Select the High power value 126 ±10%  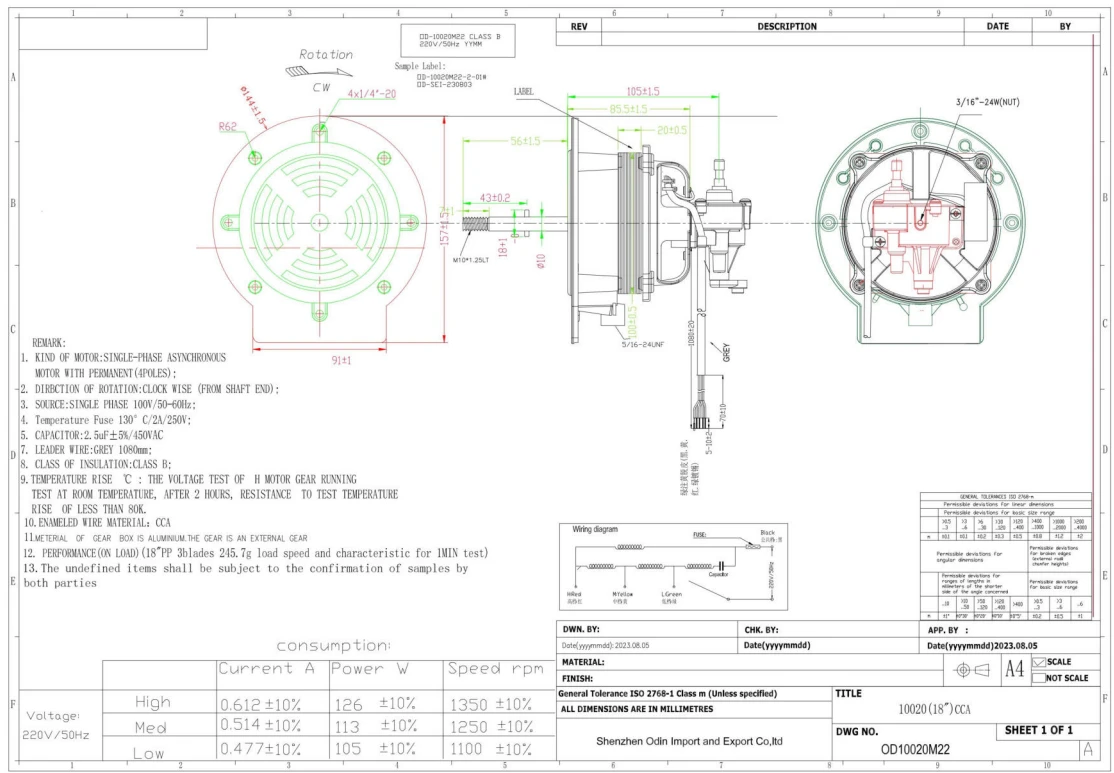coord(375,705)
